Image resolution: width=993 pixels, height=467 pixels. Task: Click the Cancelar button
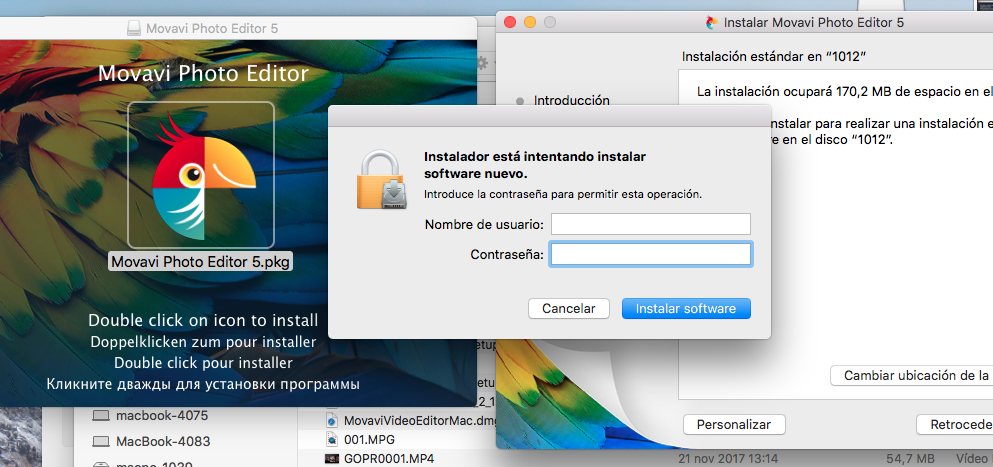coord(569,309)
